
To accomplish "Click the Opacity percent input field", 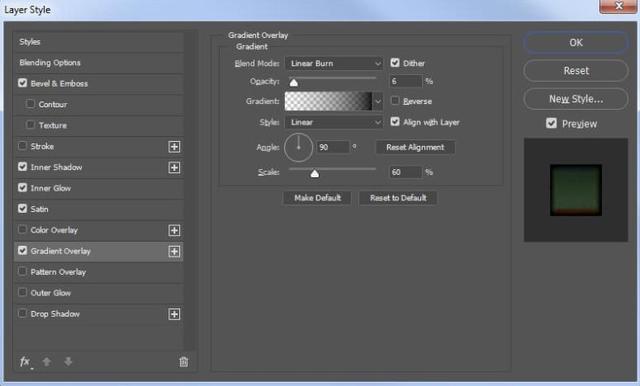I will click(x=405, y=81).
